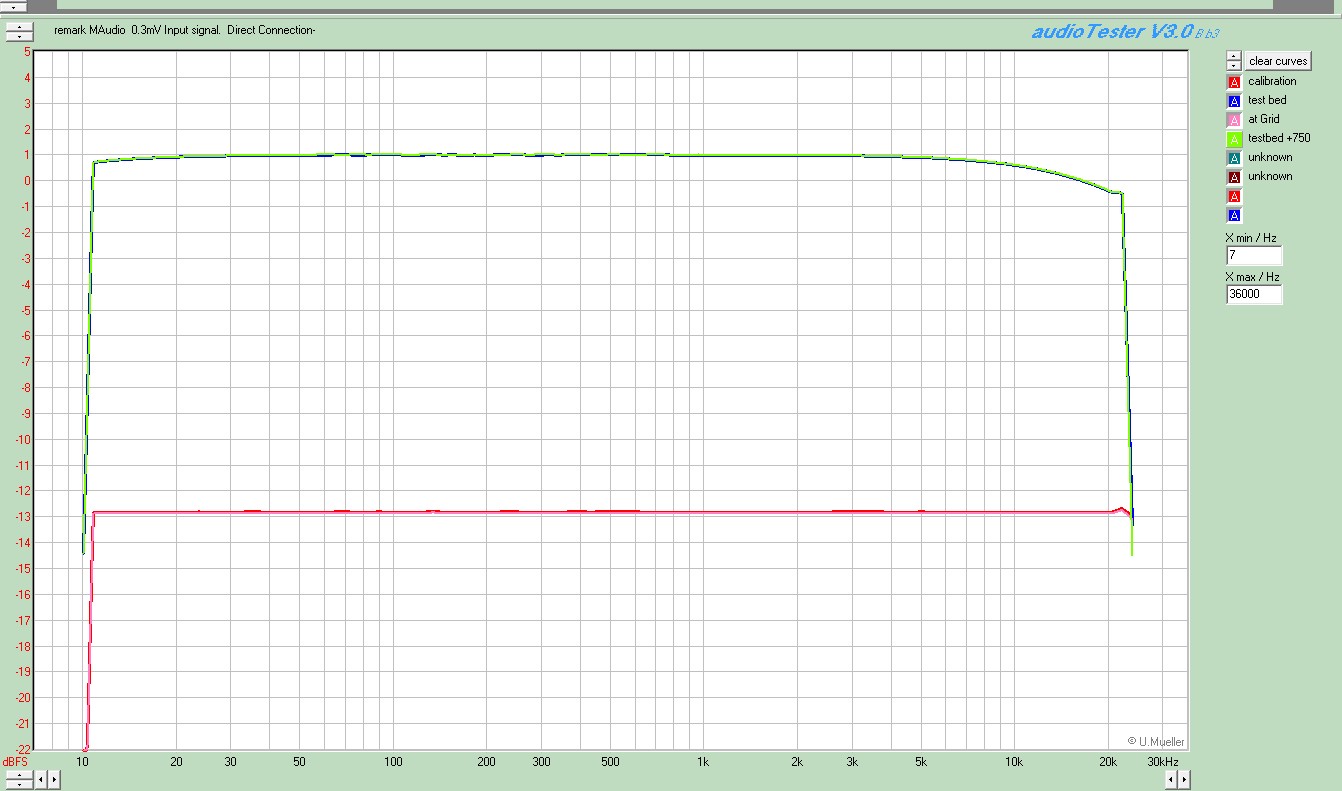Click up arrow of stepper beside clear curves
1342x791 pixels.
click(1234, 57)
